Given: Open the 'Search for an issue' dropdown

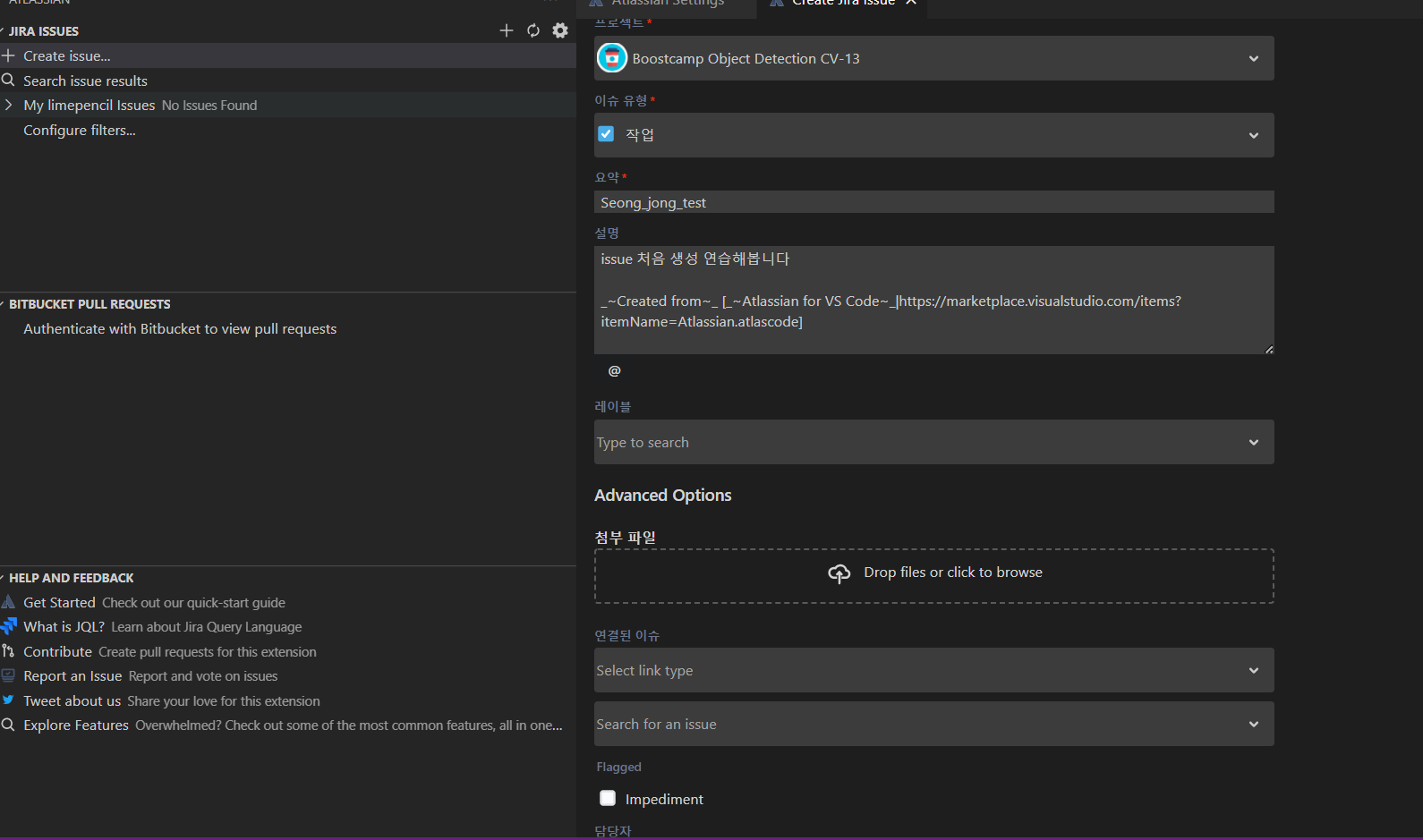Looking at the screenshot, I should pos(933,724).
